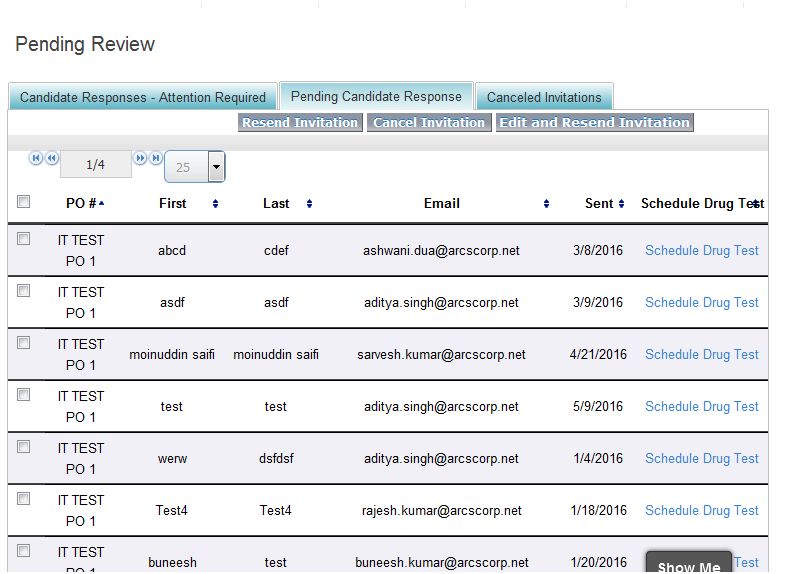The width and height of the screenshot is (801, 574).
Task: Go to first page of results
Action: click(x=36, y=158)
